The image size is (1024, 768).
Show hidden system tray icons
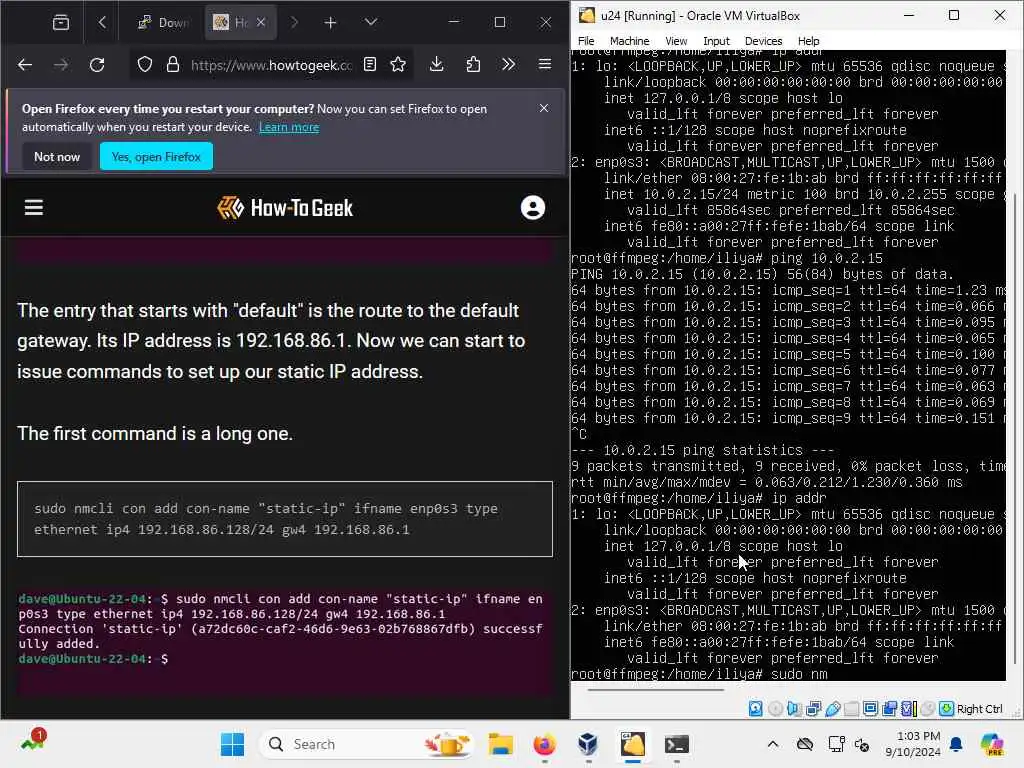(x=773, y=744)
